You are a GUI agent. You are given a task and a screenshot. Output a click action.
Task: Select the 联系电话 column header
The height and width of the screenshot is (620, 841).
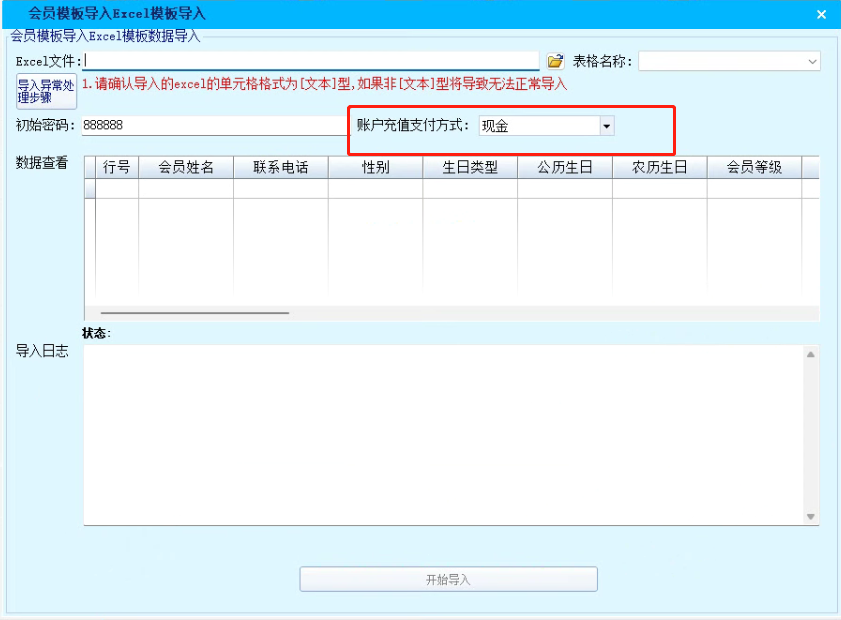281,167
